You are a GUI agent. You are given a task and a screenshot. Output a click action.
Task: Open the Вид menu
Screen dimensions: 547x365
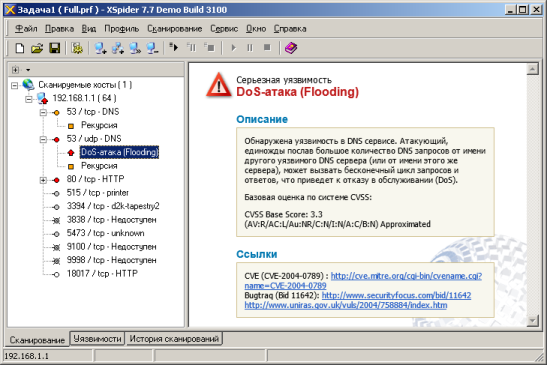click(x=89, y=29)
